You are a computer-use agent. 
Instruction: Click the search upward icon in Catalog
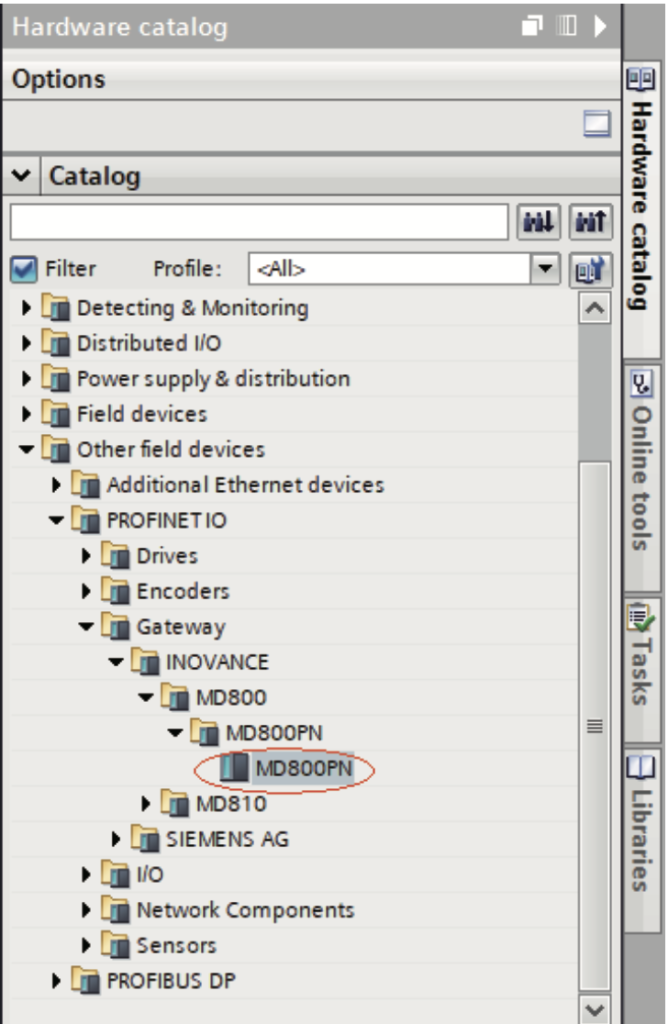(590, 222)
